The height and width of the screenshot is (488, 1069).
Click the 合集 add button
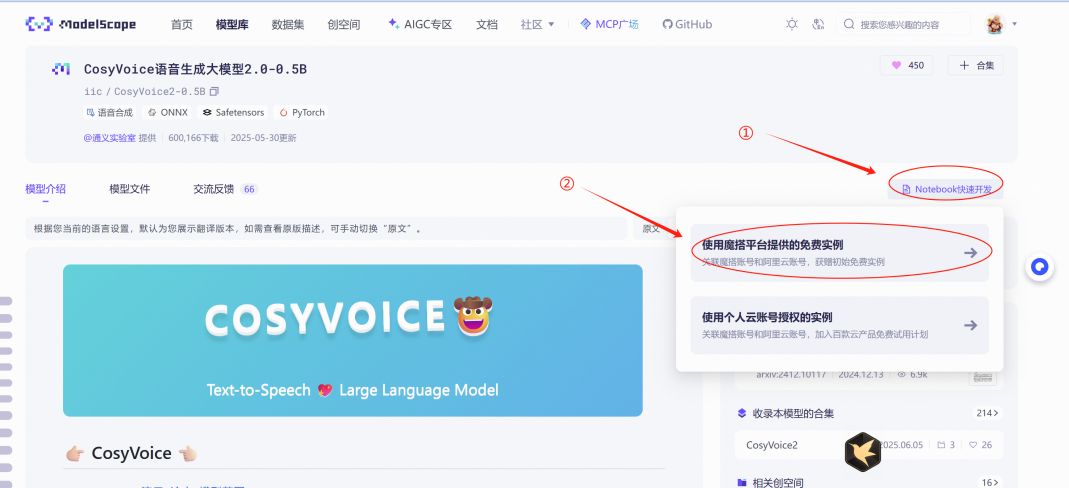pyautogui.click(x=976, y=65)
